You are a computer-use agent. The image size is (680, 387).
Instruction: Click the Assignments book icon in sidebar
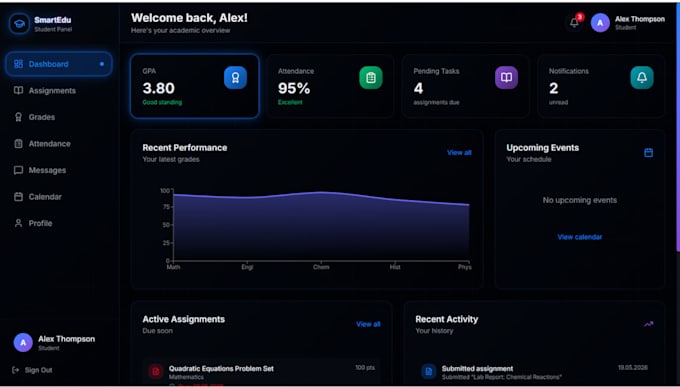pos(18,91)
